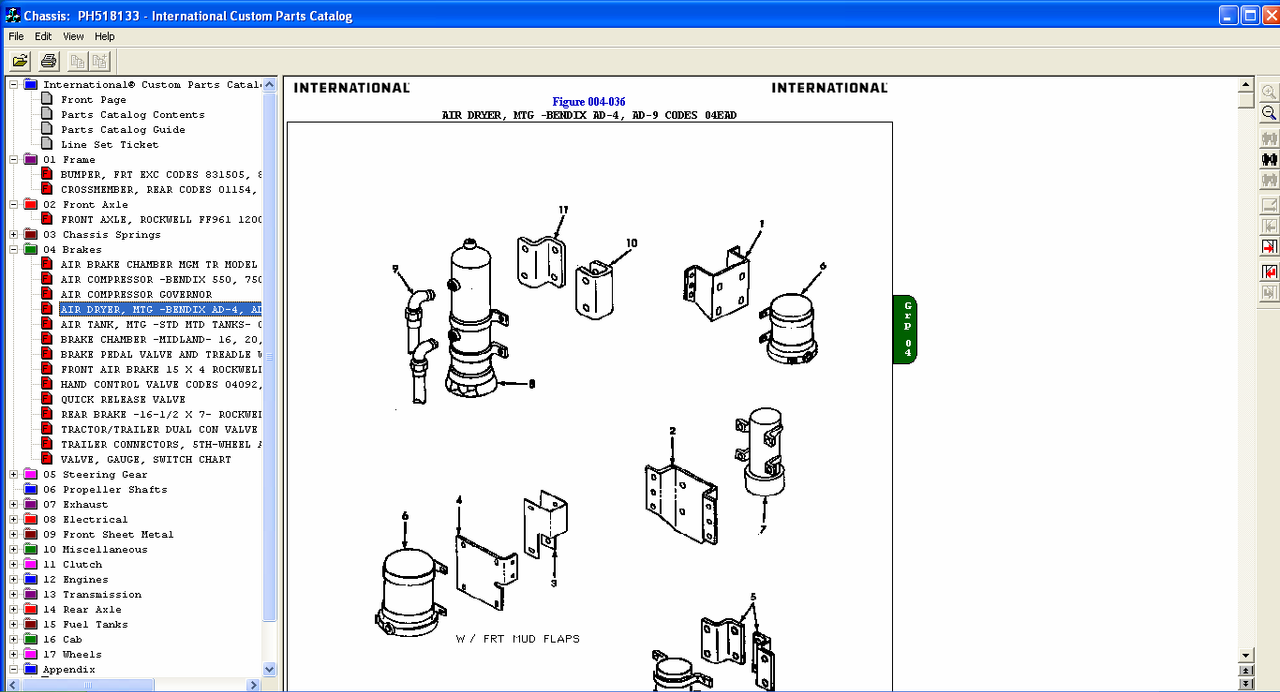The width and height of the screenshot is (1280, 692).
Task: Collapse the 02 Front Axle node
Action: 14,205
